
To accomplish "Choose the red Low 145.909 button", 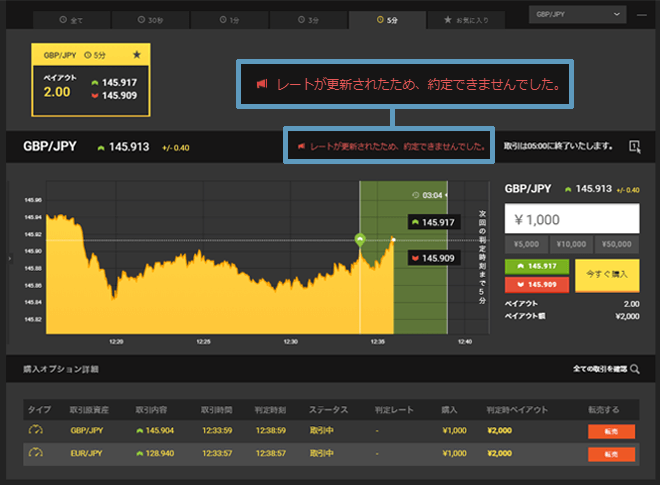I will [x=537, y=285].
